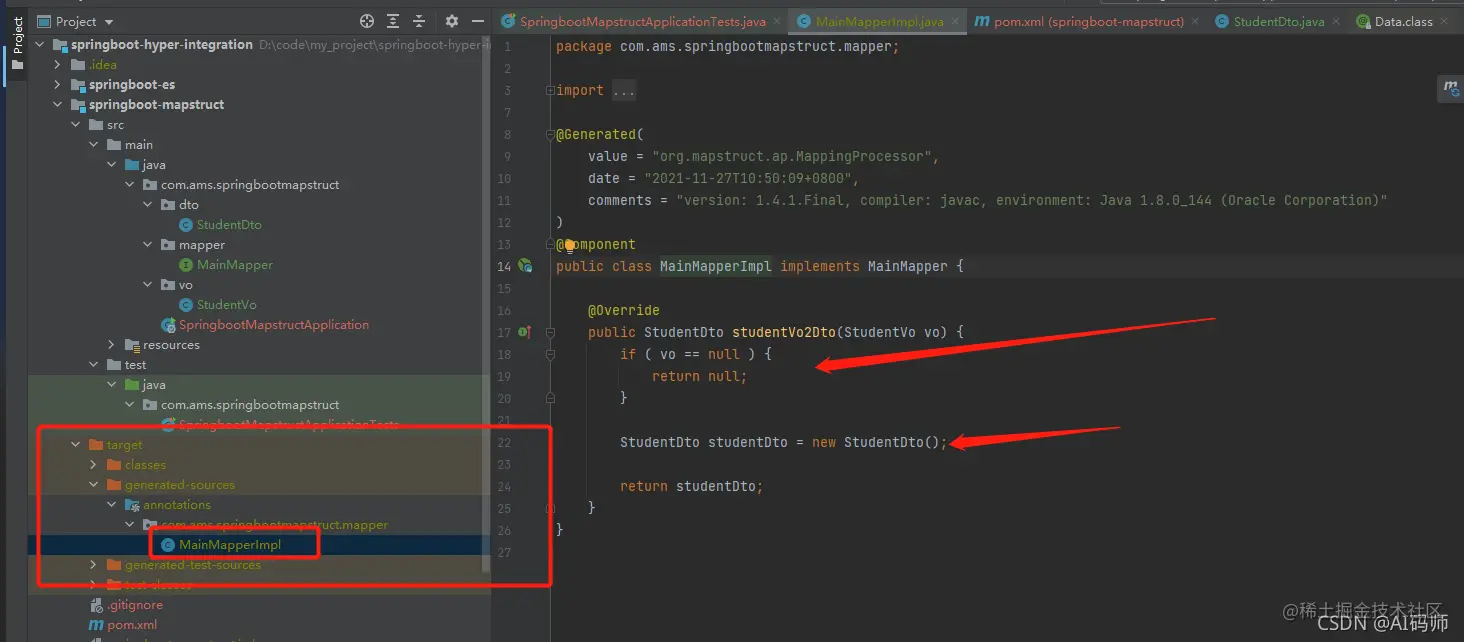Toggle code folding at the if block on line 18

click(549, 354)
